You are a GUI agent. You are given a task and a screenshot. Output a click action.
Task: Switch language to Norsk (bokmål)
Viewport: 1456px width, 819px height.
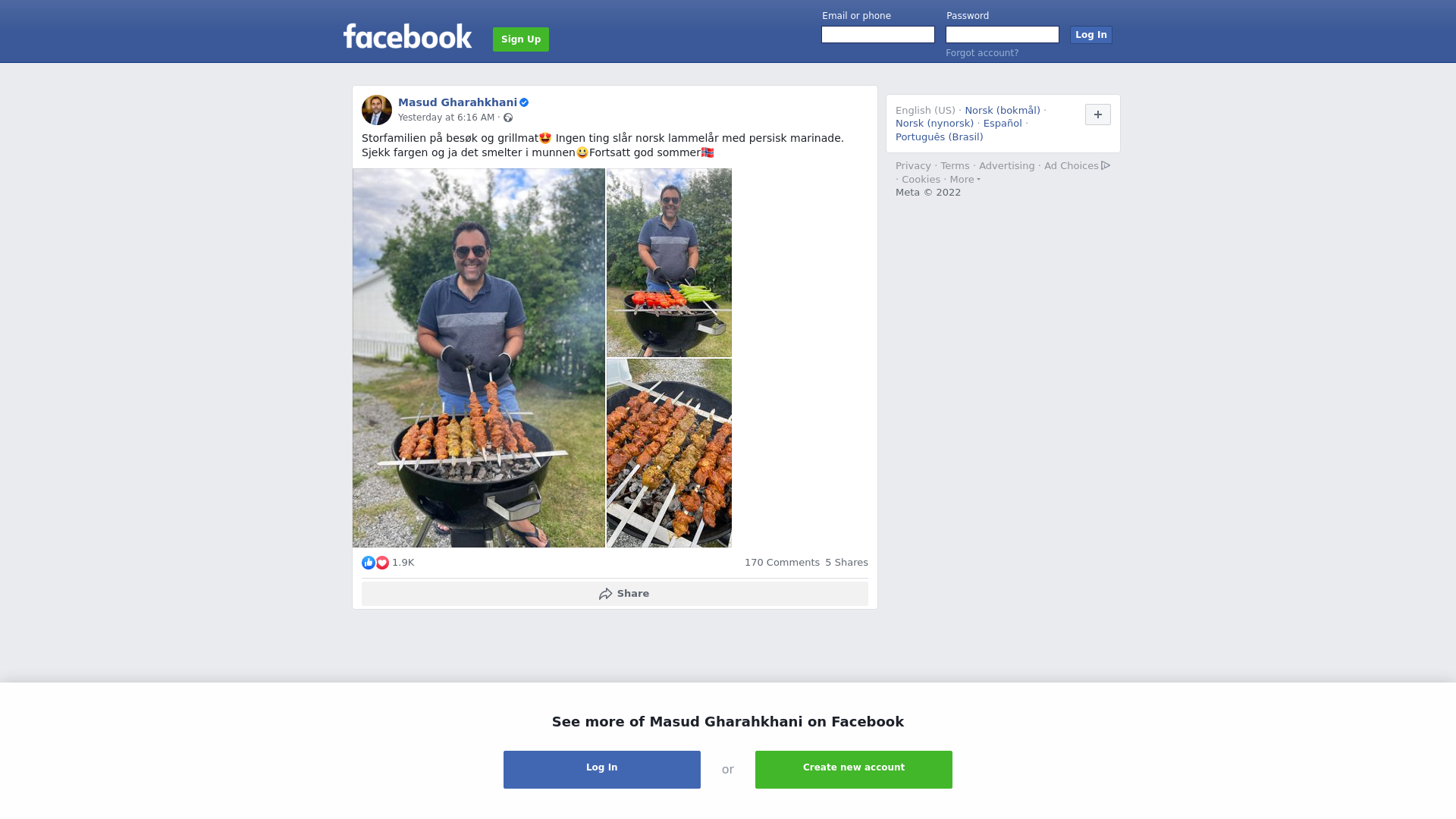pyautogui.click(x=1003, y=111)
